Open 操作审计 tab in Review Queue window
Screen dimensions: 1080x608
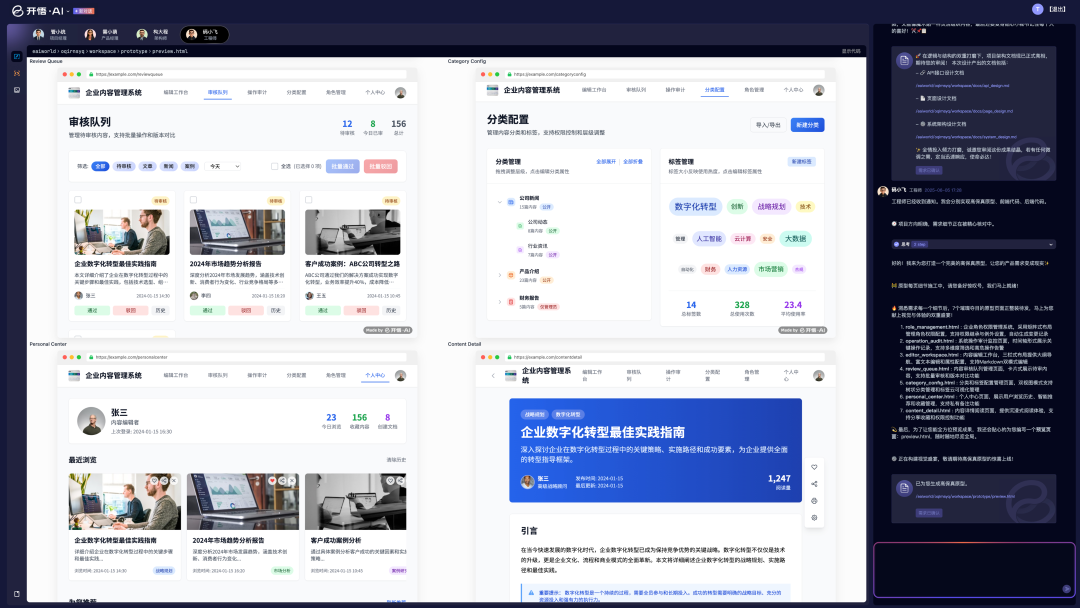pos(257,92)
